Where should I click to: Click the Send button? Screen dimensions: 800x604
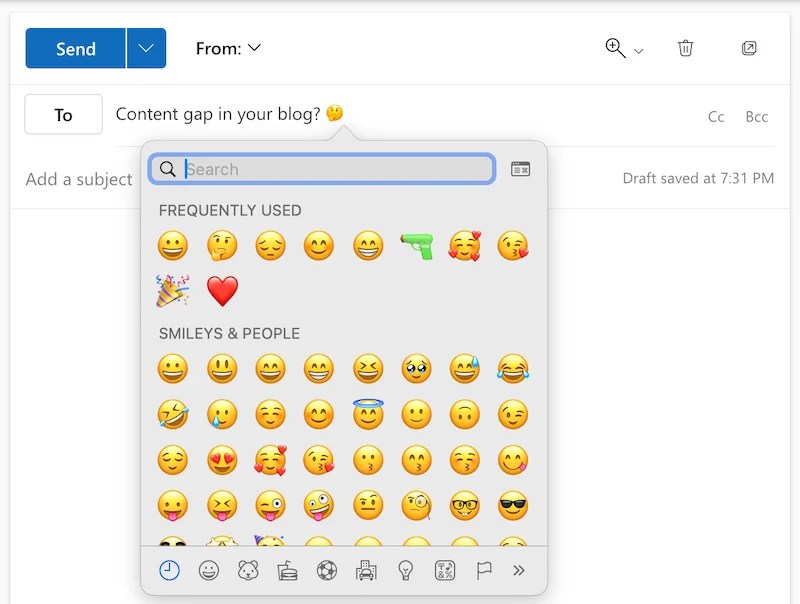pyautogui.click(x=74, y=47)
